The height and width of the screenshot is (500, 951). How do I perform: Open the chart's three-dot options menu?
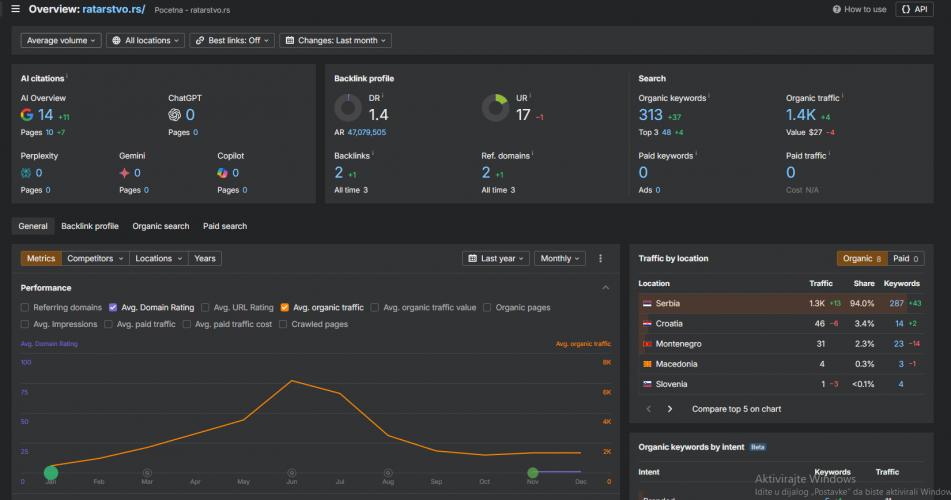600,258
